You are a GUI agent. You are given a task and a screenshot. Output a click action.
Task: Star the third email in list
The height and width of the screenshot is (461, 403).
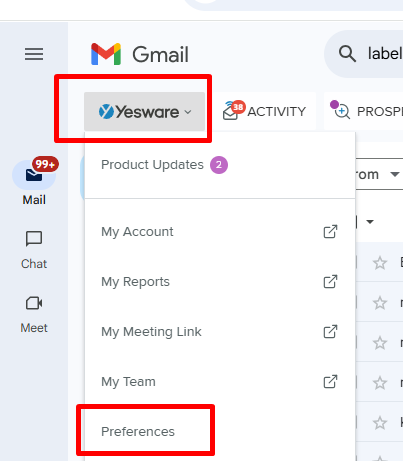tap(380, 343)
